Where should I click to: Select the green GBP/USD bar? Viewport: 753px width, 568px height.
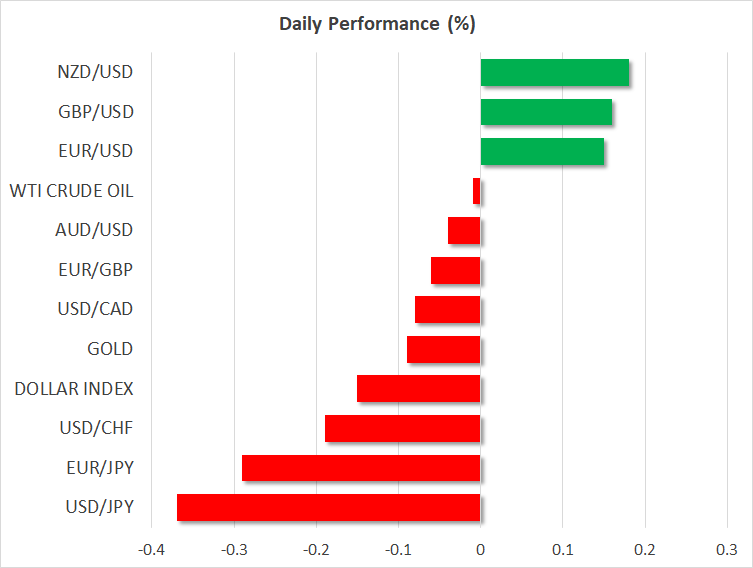546,113
